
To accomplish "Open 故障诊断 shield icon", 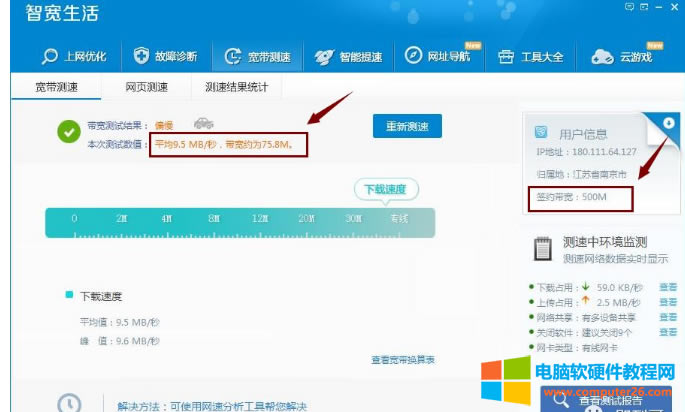I will [141, 55].
